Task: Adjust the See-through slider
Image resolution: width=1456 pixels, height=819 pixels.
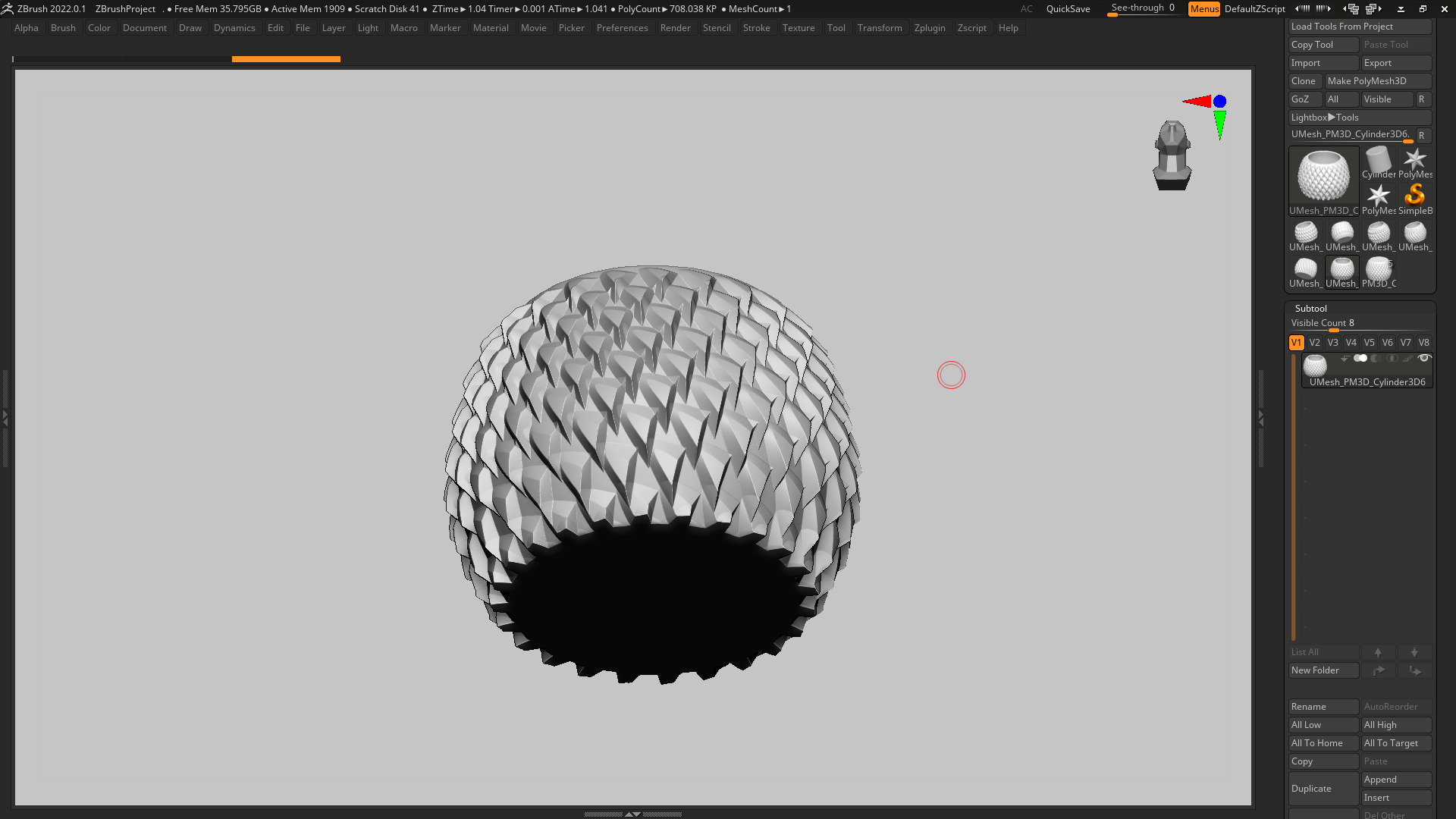Action: (x=1143, y=9)
